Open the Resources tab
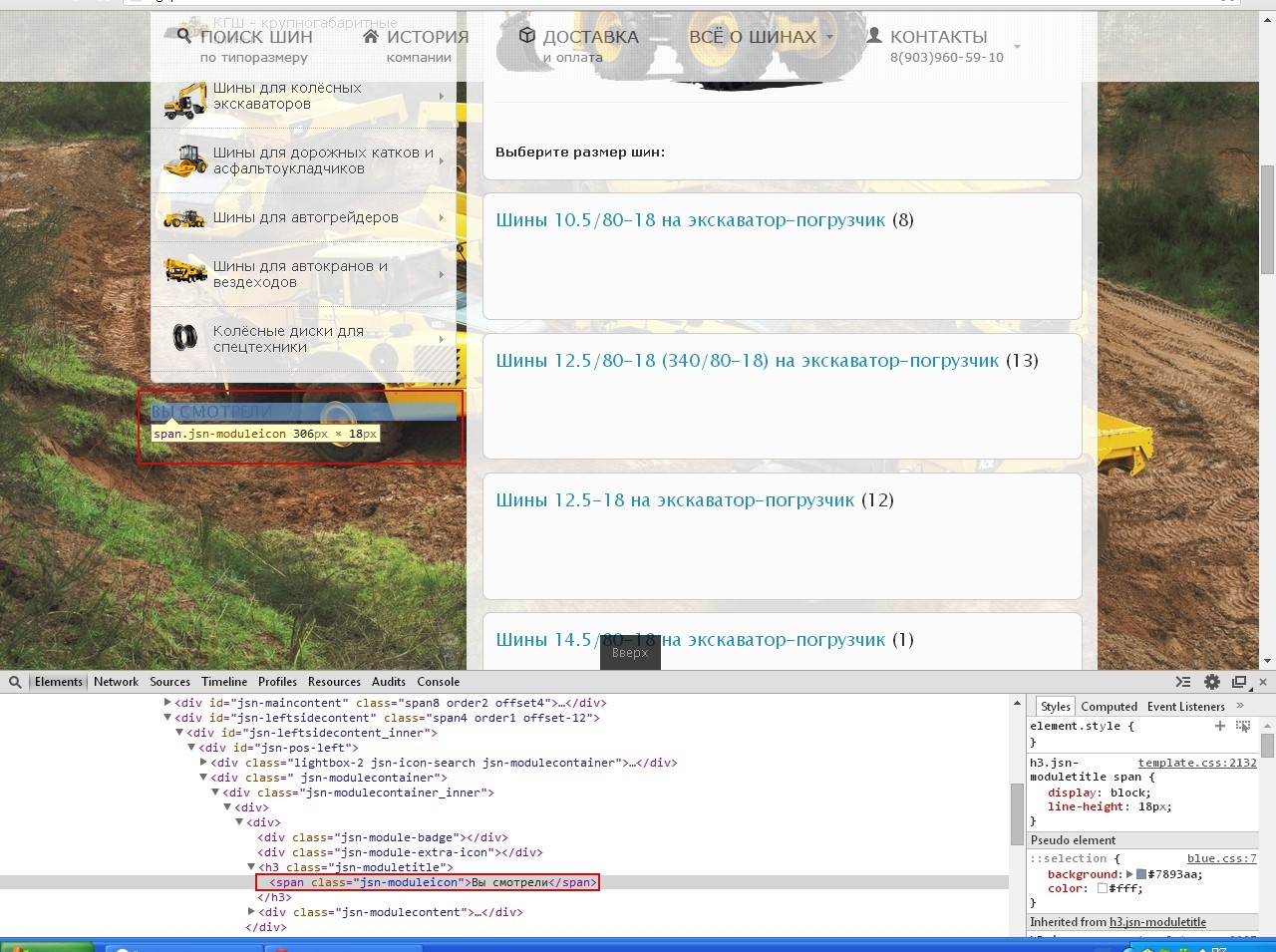Screen dimensions: 1276x952 click(x=334, y=682)
